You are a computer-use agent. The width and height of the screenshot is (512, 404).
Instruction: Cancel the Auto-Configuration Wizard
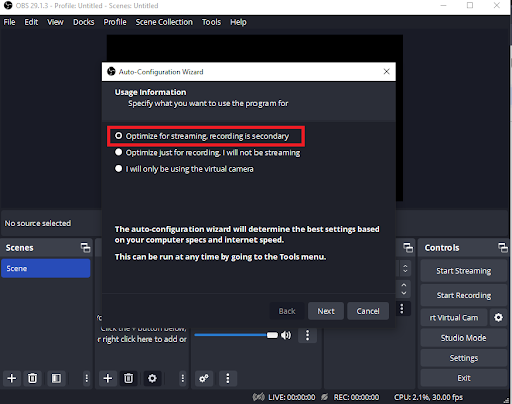[x=368, y=311]
